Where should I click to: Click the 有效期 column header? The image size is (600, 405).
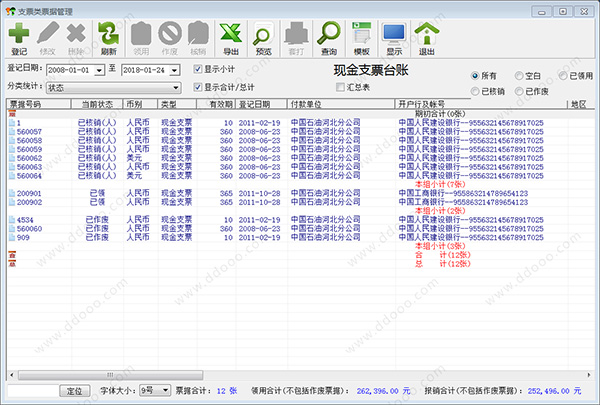(216, 104)
